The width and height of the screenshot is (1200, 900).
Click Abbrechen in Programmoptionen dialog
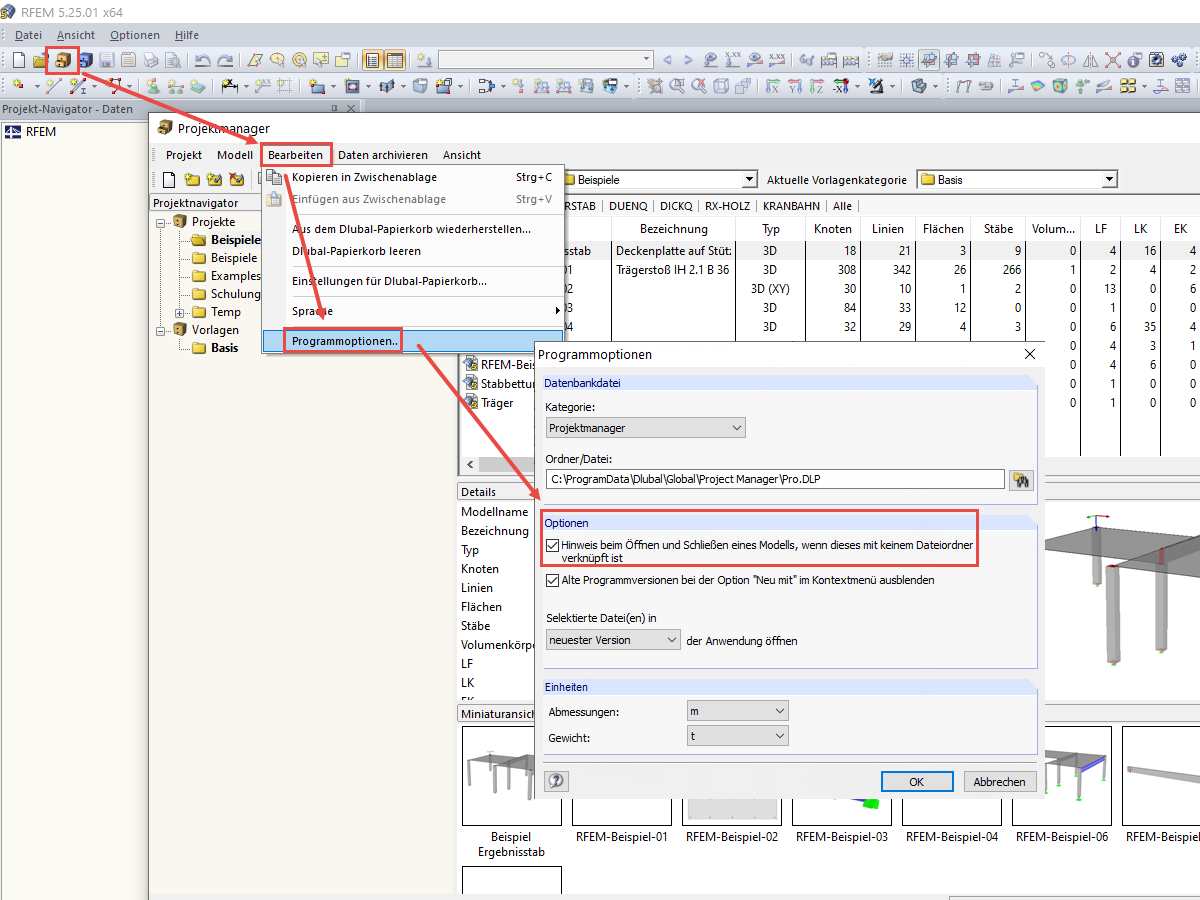click(999, 782)
